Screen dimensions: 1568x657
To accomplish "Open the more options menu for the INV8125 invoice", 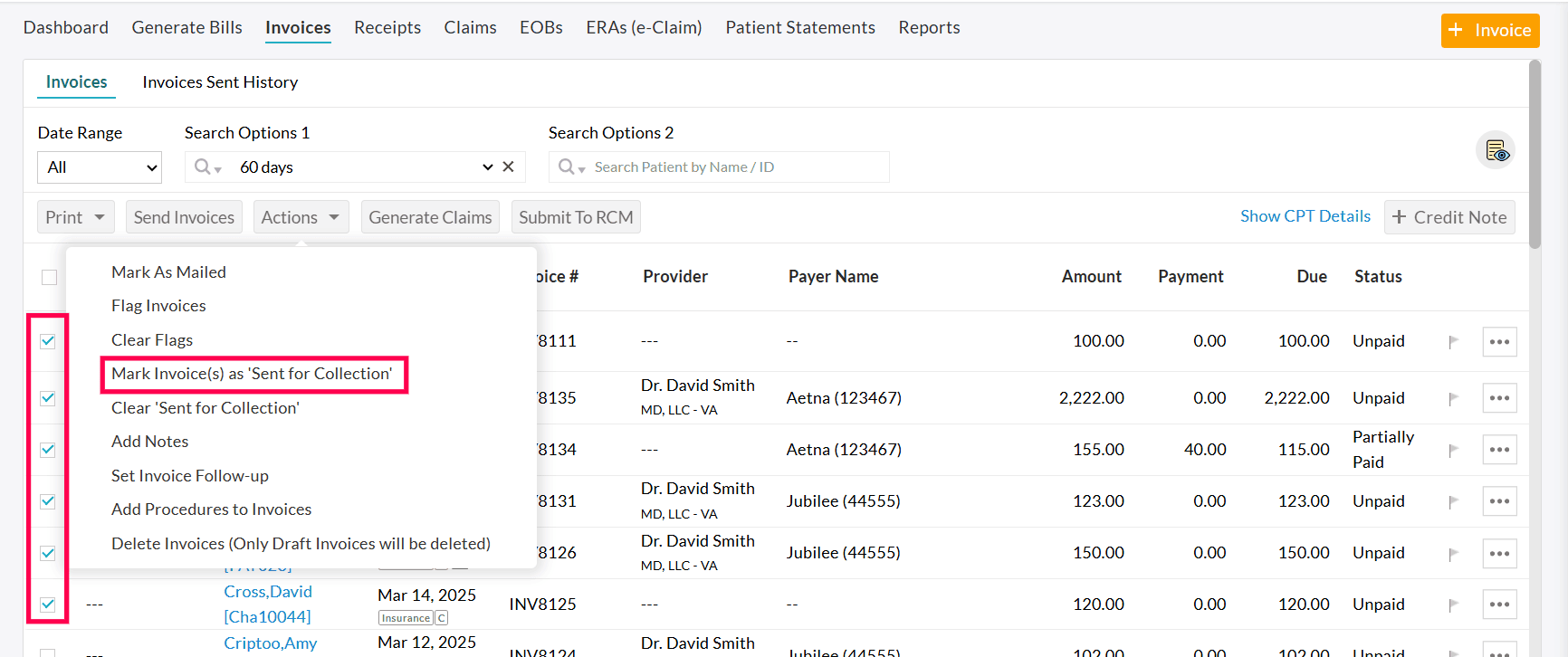I will 1499,605.
